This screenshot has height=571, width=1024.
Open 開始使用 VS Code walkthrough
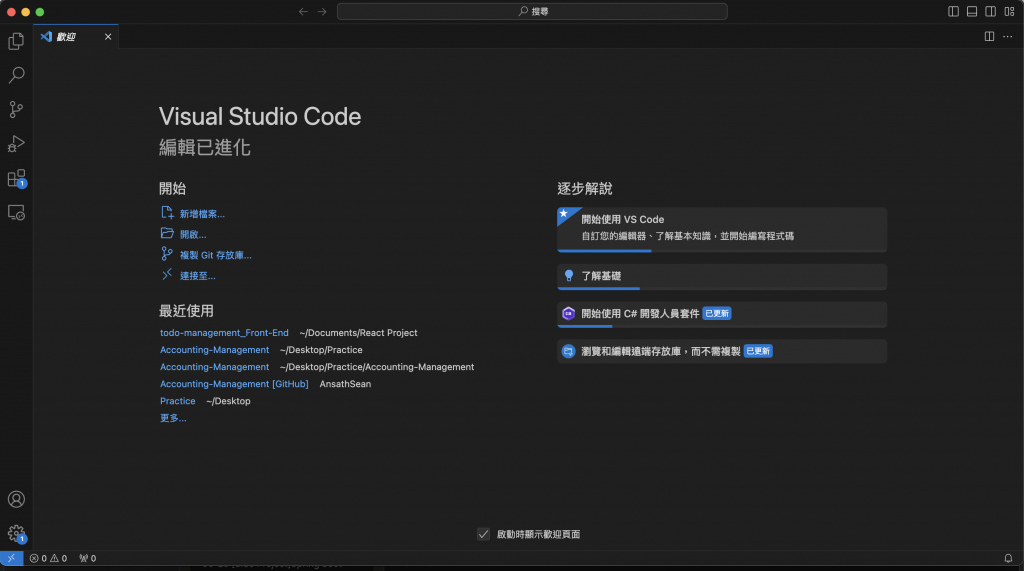tap(722, 229)
